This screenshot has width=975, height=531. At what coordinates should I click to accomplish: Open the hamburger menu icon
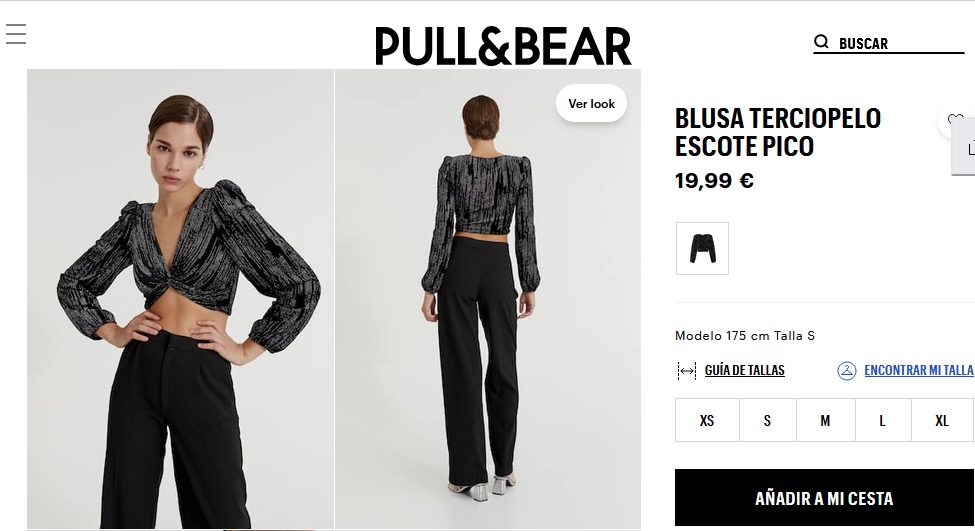click(x=16, y=34)
